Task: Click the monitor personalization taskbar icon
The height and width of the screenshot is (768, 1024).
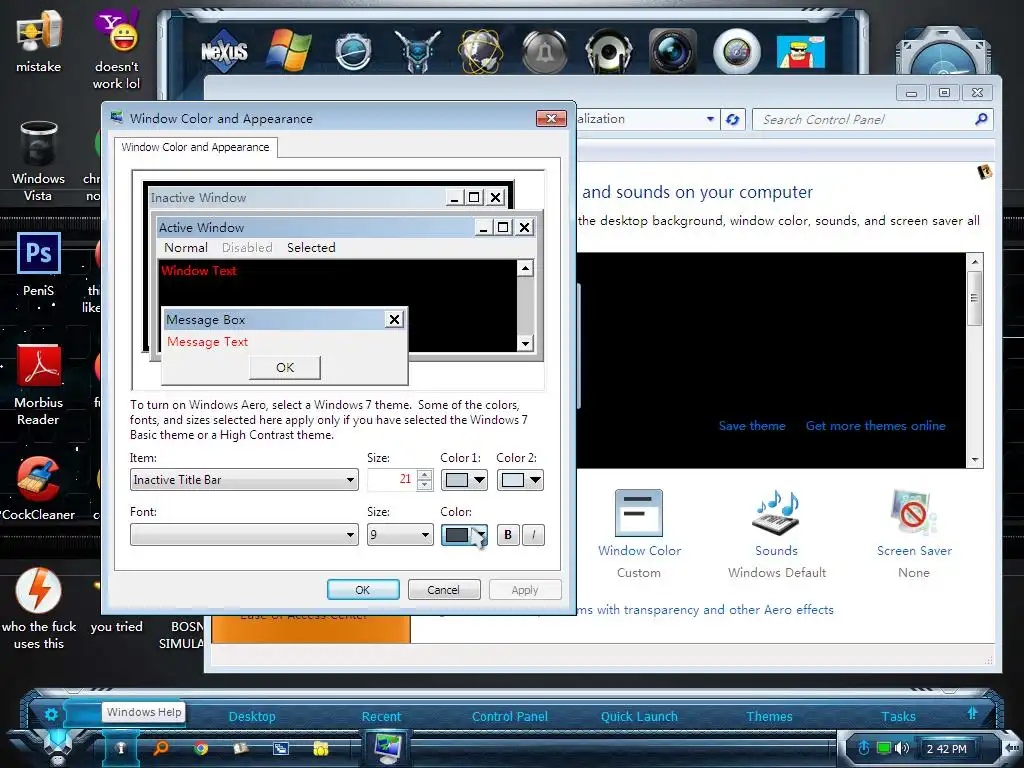Action: point(388,748)
